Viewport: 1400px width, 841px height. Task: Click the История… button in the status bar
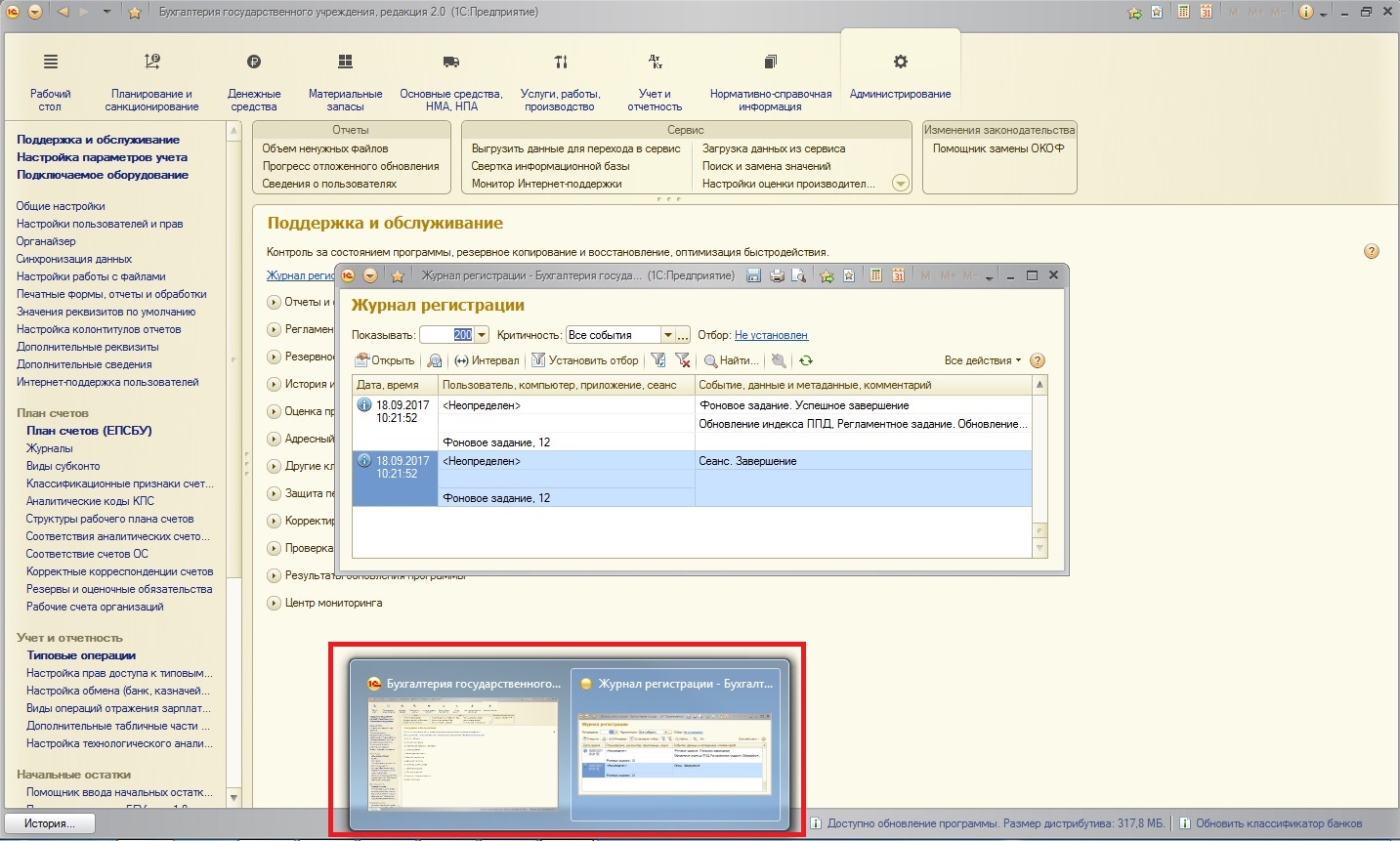(50, 823)
